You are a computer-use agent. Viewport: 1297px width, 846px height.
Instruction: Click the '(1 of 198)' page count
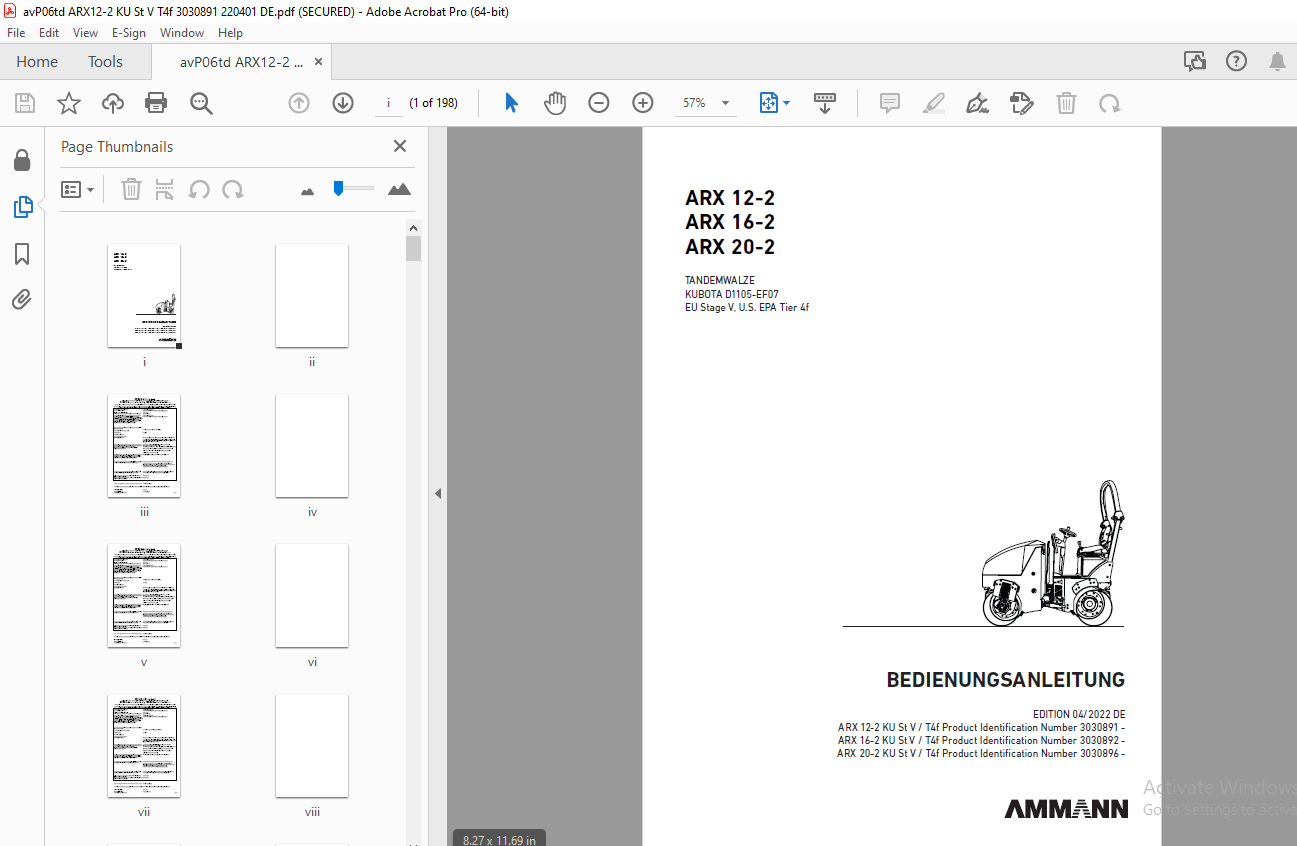tap(434, 103)
